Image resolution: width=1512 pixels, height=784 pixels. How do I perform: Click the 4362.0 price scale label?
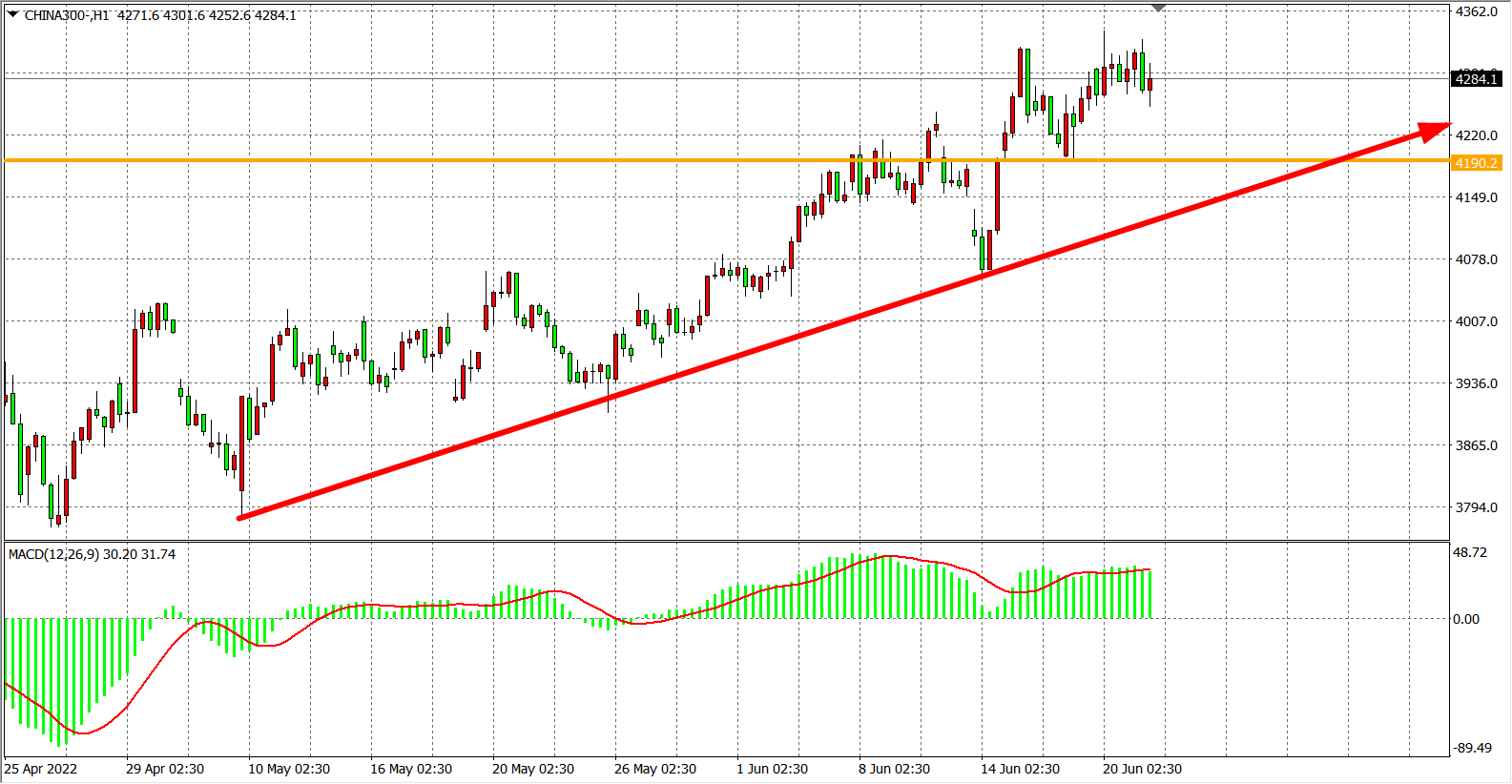click(x=1476, y=12)
